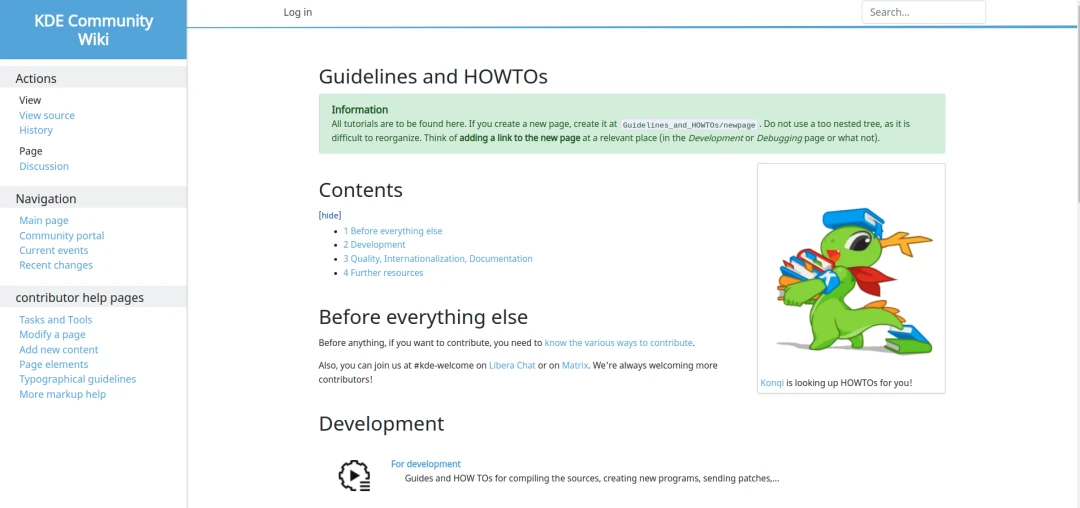View Recent changes
The image size is (1080, 508).
[x=56, y=266]
